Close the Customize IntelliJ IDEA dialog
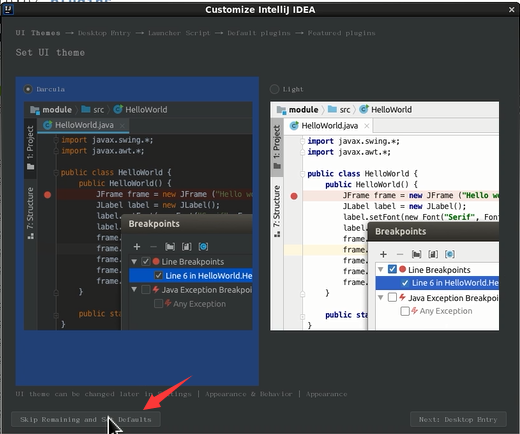This screenshot has height=434, width=520. pyautogui.click(x=512, y=10)
